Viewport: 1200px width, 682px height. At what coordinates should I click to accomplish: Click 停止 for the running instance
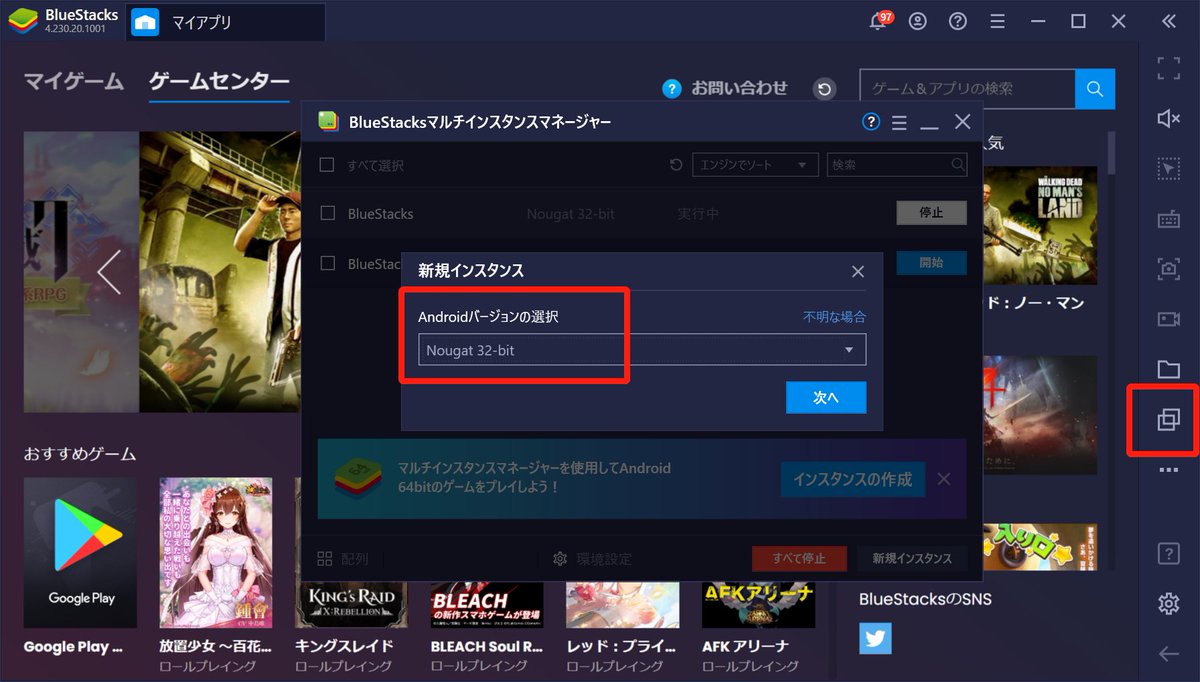click(x=931, y=213)
